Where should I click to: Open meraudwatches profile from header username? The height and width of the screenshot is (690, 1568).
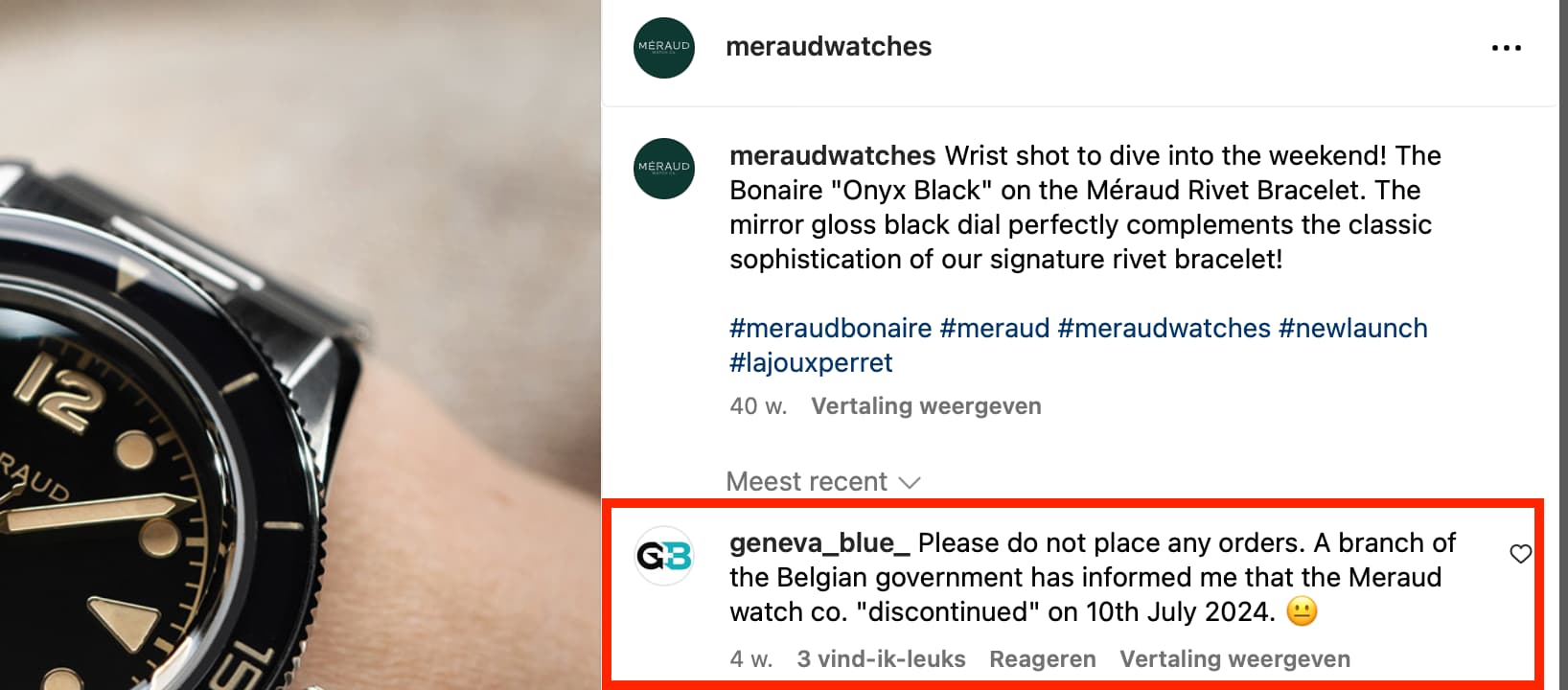(x=828, y=47)
